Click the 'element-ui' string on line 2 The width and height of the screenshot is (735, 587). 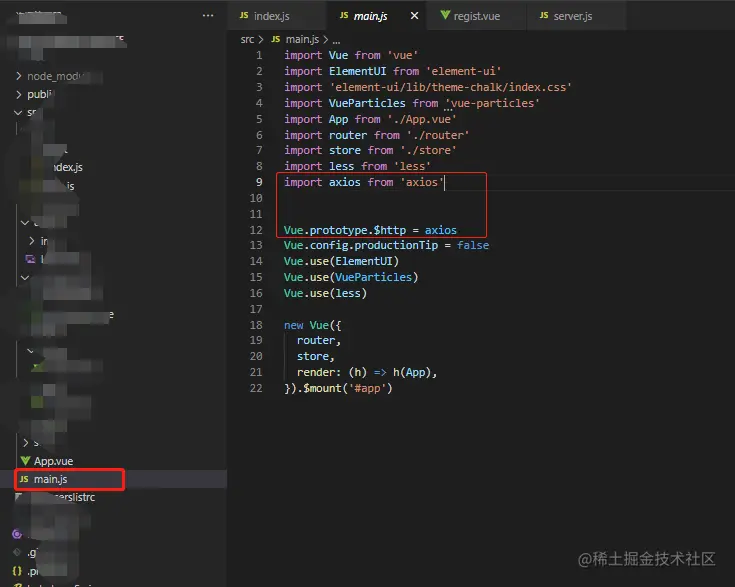[464, 71]
